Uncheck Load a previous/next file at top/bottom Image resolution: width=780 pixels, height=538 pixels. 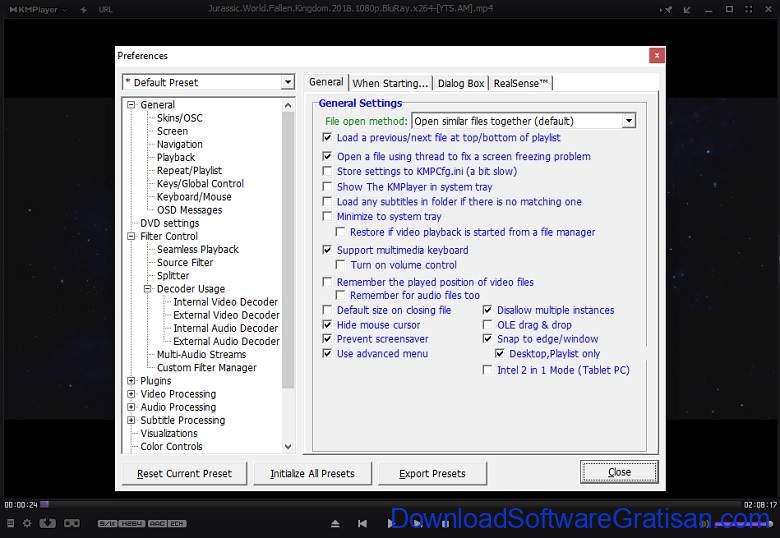[x=327, y=138]
